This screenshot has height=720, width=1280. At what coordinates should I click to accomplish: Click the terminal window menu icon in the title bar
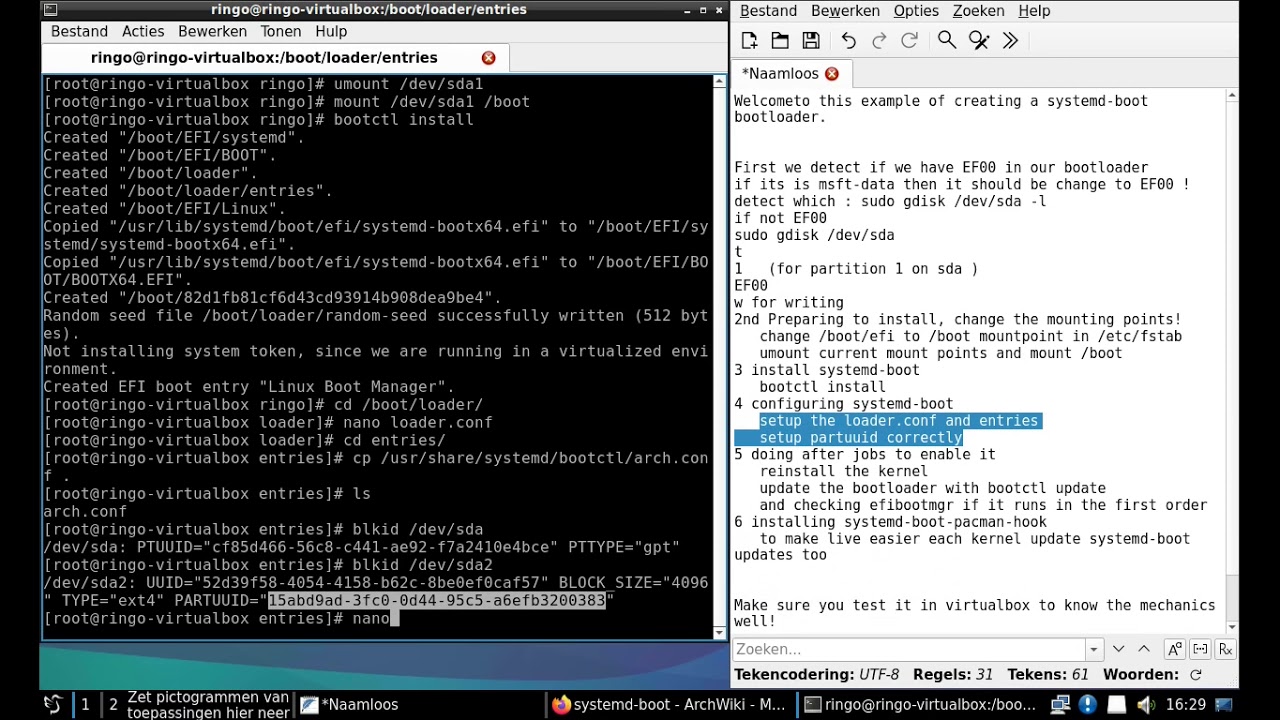coord(51,10)
